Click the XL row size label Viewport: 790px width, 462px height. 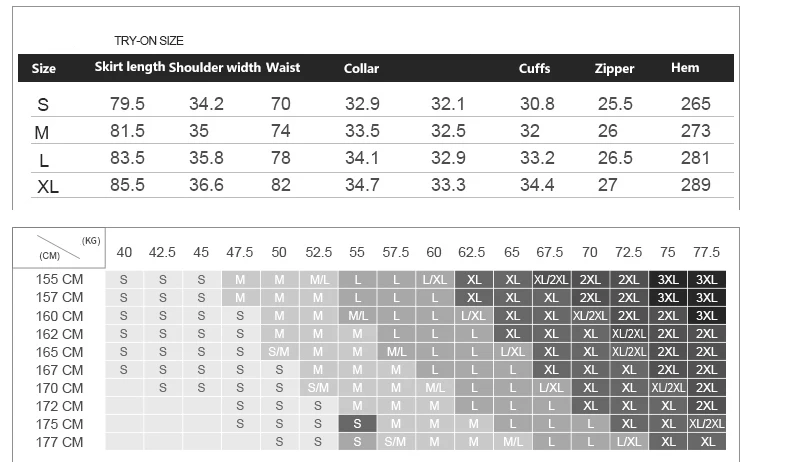[48, 187]
